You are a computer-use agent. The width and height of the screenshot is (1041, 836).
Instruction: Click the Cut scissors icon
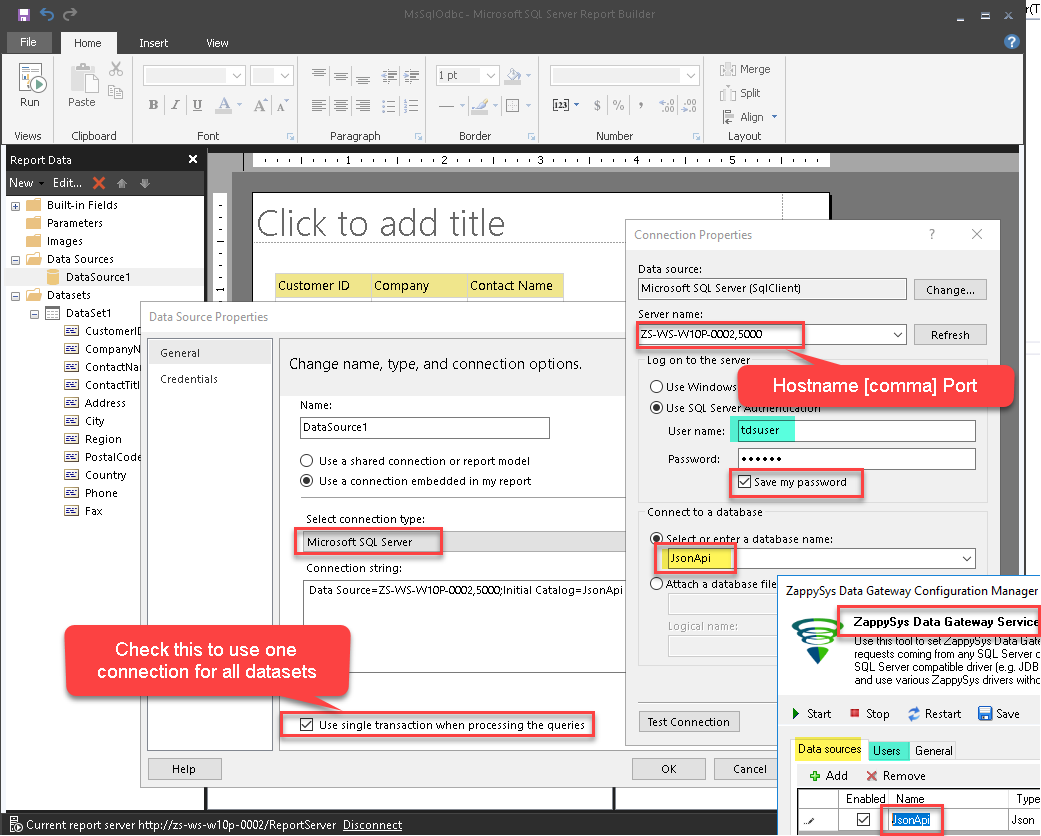point(116,69)
